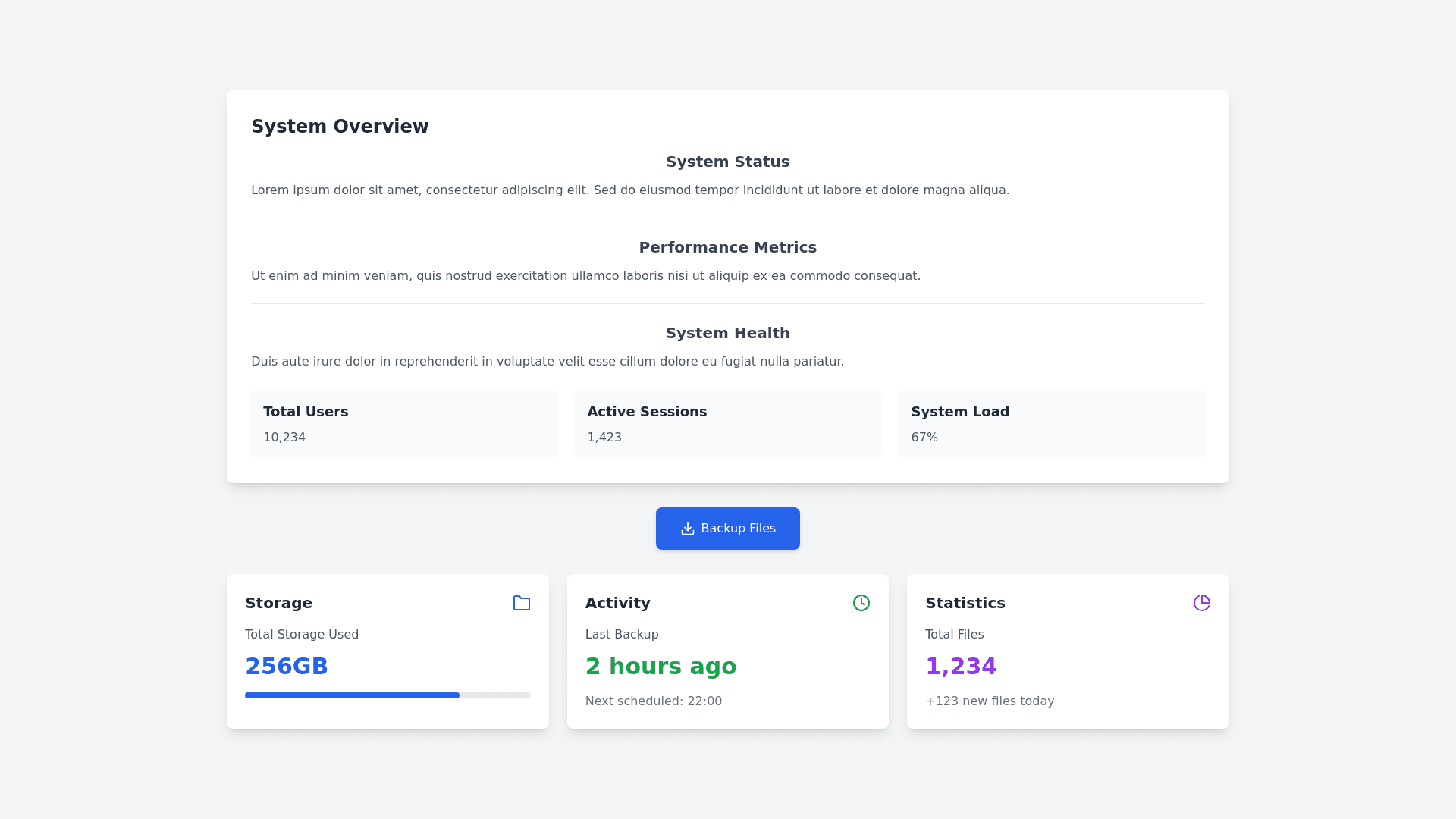The width and height of the screenshot is (1456, 819).
Task: Click the 1,234 total files number
Action: point(961,667)
